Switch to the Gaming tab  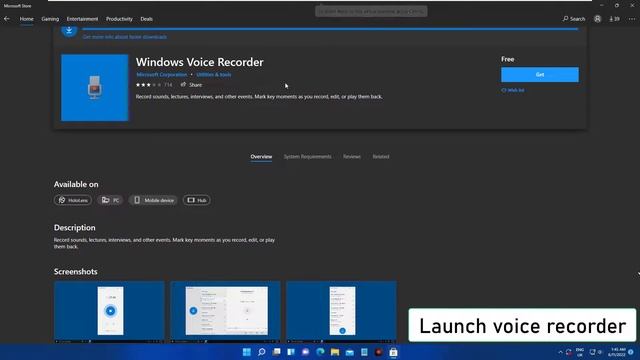pyautogui.click(x=50, y=19)
